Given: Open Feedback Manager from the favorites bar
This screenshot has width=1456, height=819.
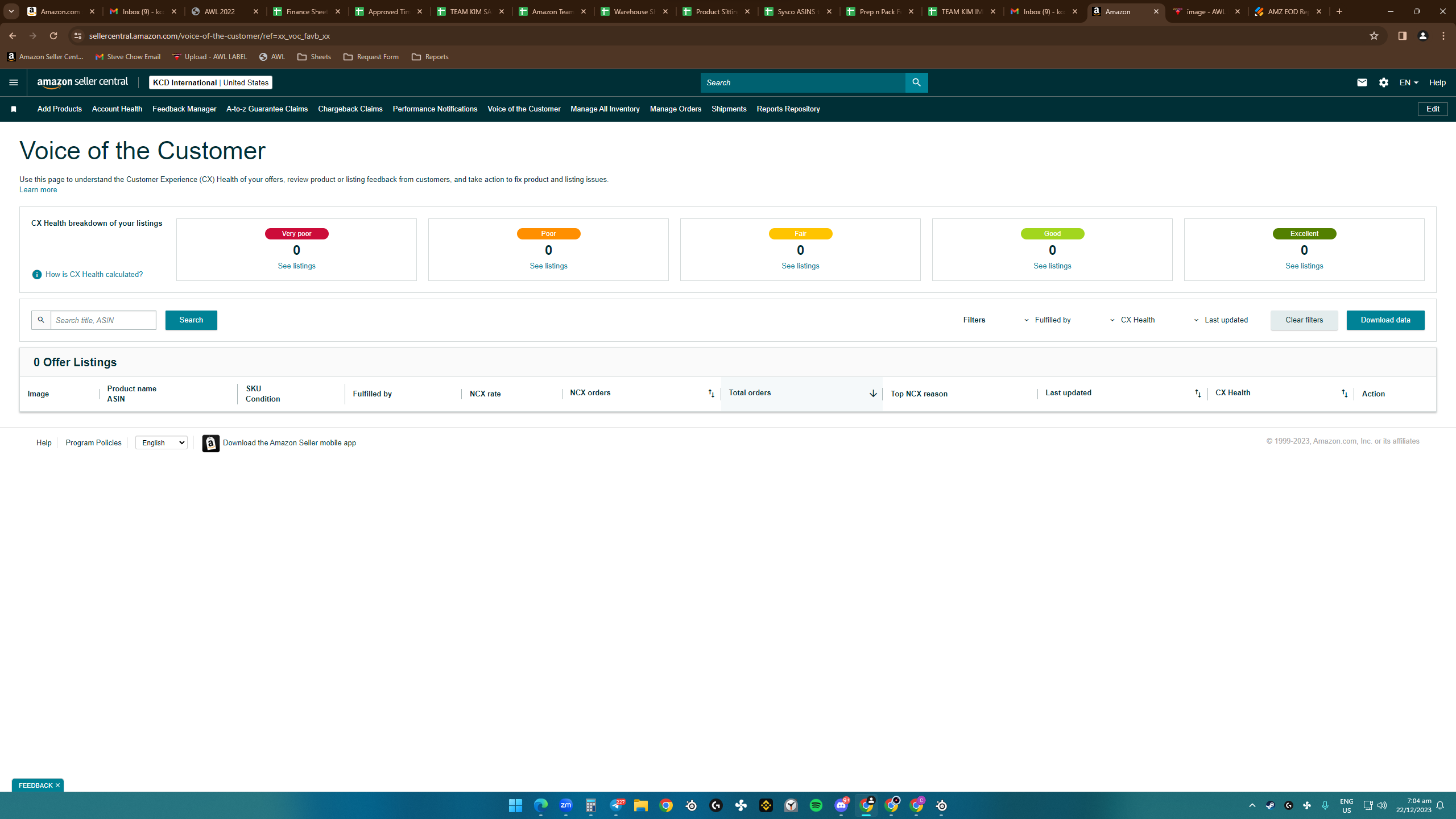Looking at the screenshot, I should 184,109.
